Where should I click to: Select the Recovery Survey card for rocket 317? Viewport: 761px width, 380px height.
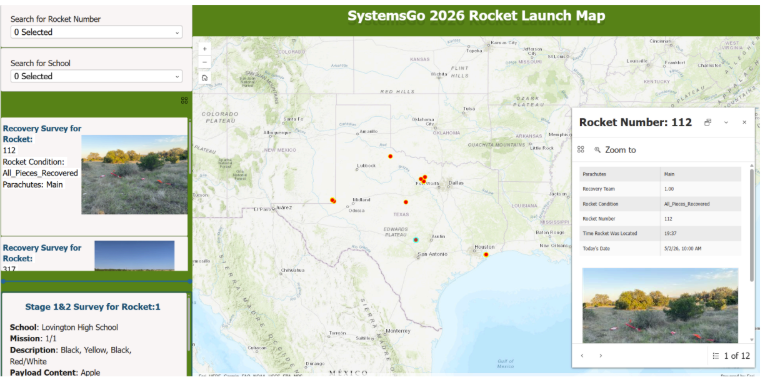click(x=94, y=254)
